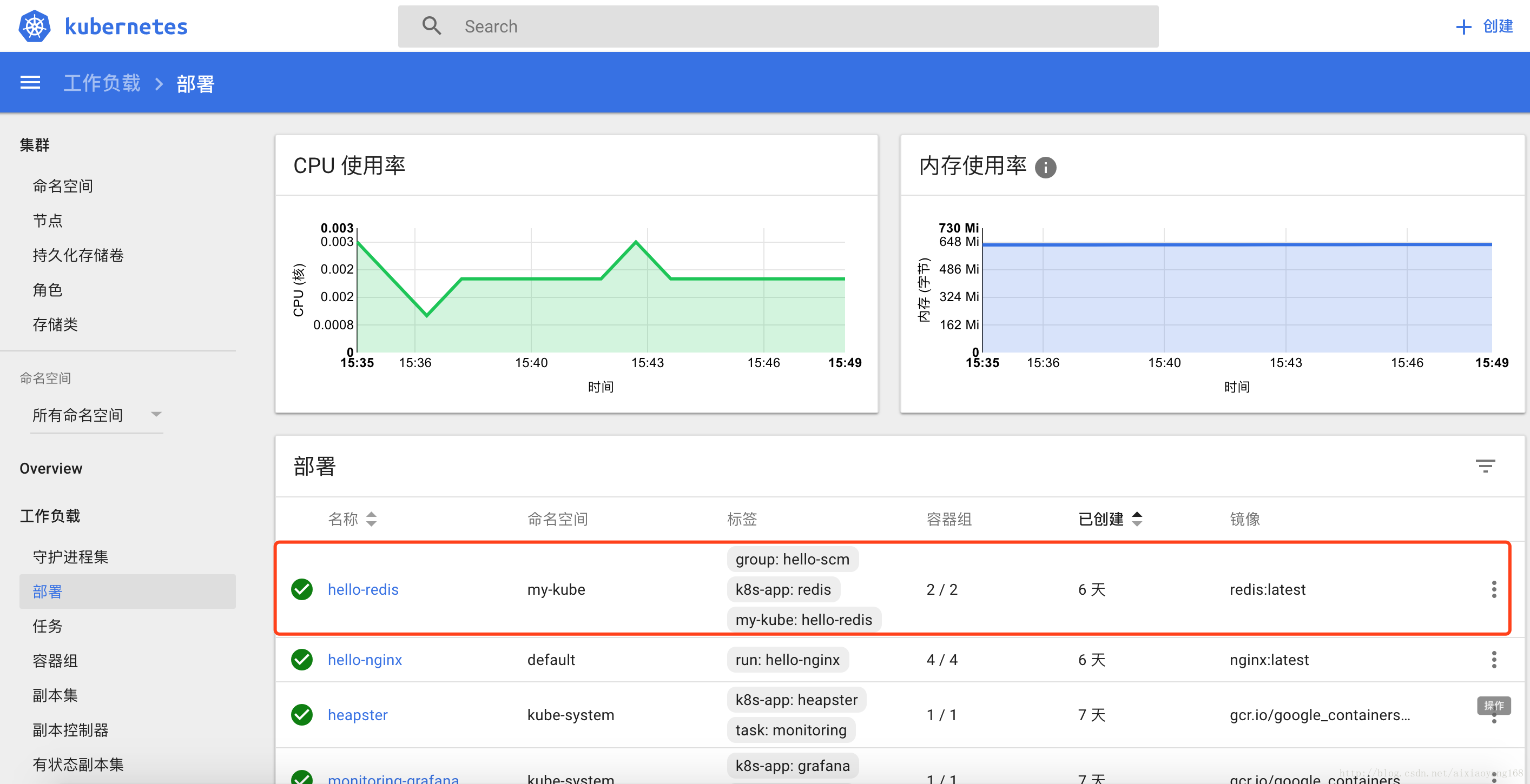The height and width of the screenshot is (784, 1530).
Task: Click the Kubernetes wheel logo icon
Action: pyautogui.click(x=34, y=25)
